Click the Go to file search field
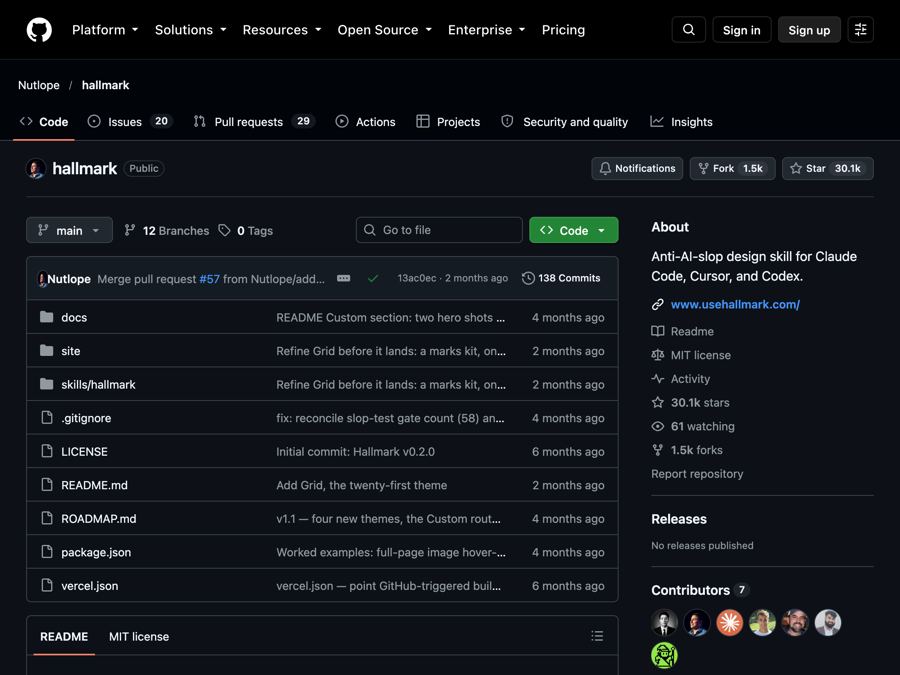Image resolution: width=900 pixels, height=675 pixels. pyautogui.click(x=439, y=230)
